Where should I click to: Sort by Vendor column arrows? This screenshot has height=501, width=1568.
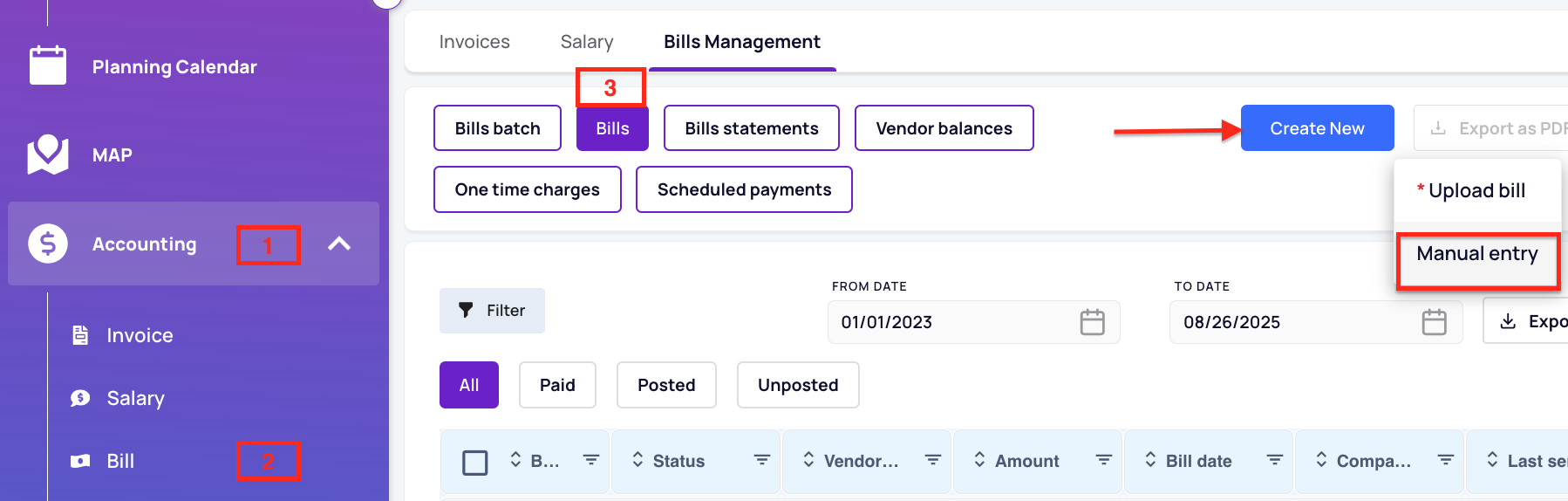coord(808,460)
